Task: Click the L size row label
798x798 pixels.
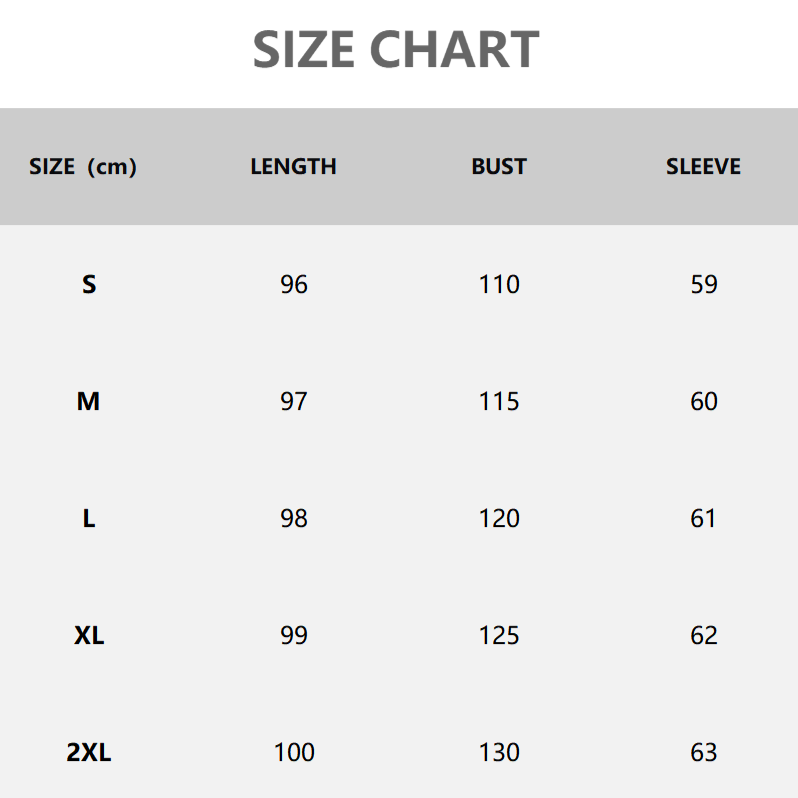Action: point(89,519)
